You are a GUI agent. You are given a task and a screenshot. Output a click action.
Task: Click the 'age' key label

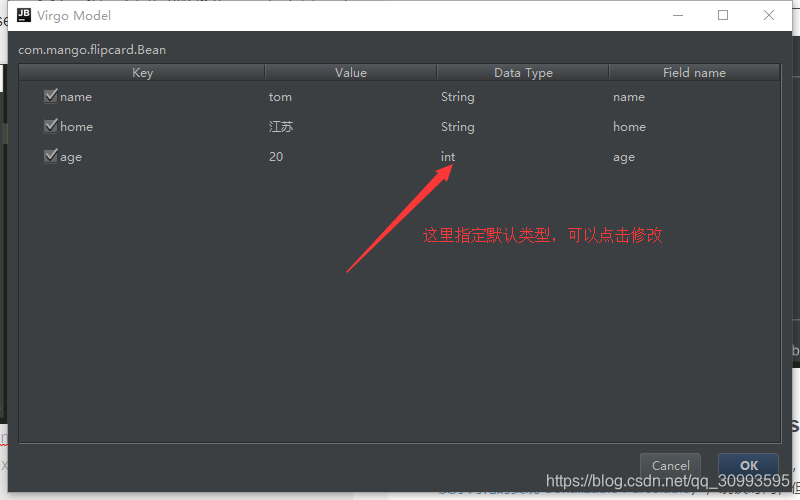pyautogui.click(x=70, y=157)
